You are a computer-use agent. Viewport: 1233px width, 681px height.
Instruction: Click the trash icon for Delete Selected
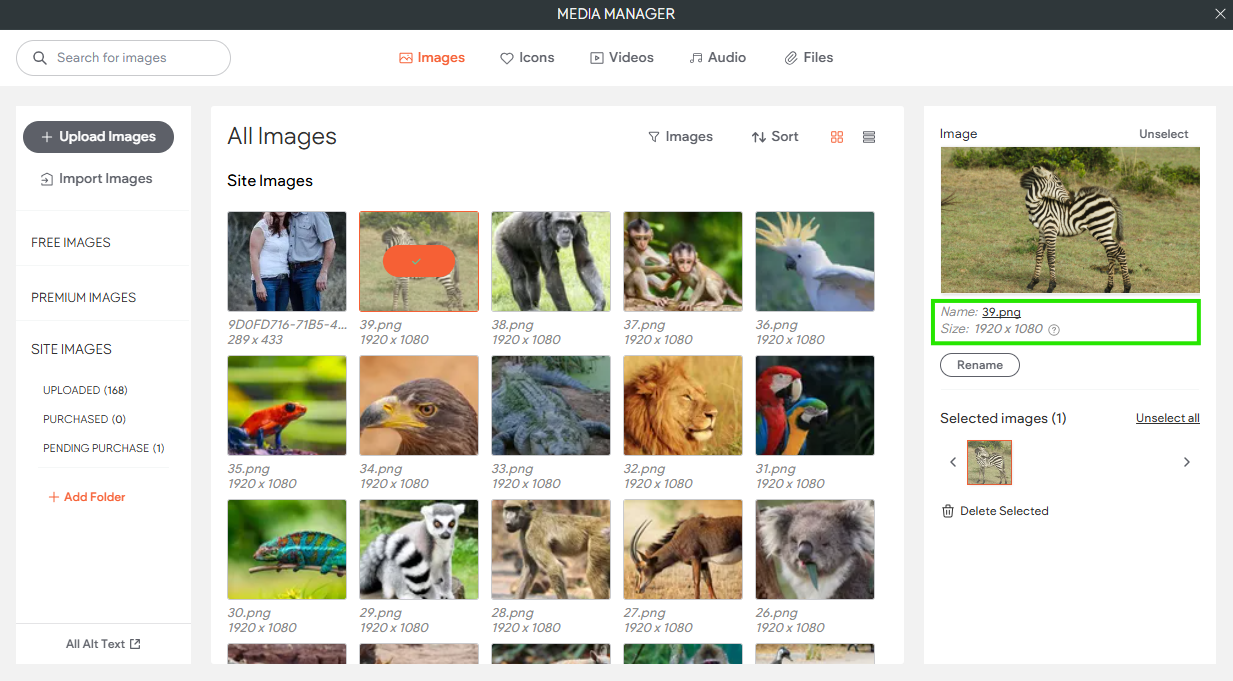click(x=948, y=511)
